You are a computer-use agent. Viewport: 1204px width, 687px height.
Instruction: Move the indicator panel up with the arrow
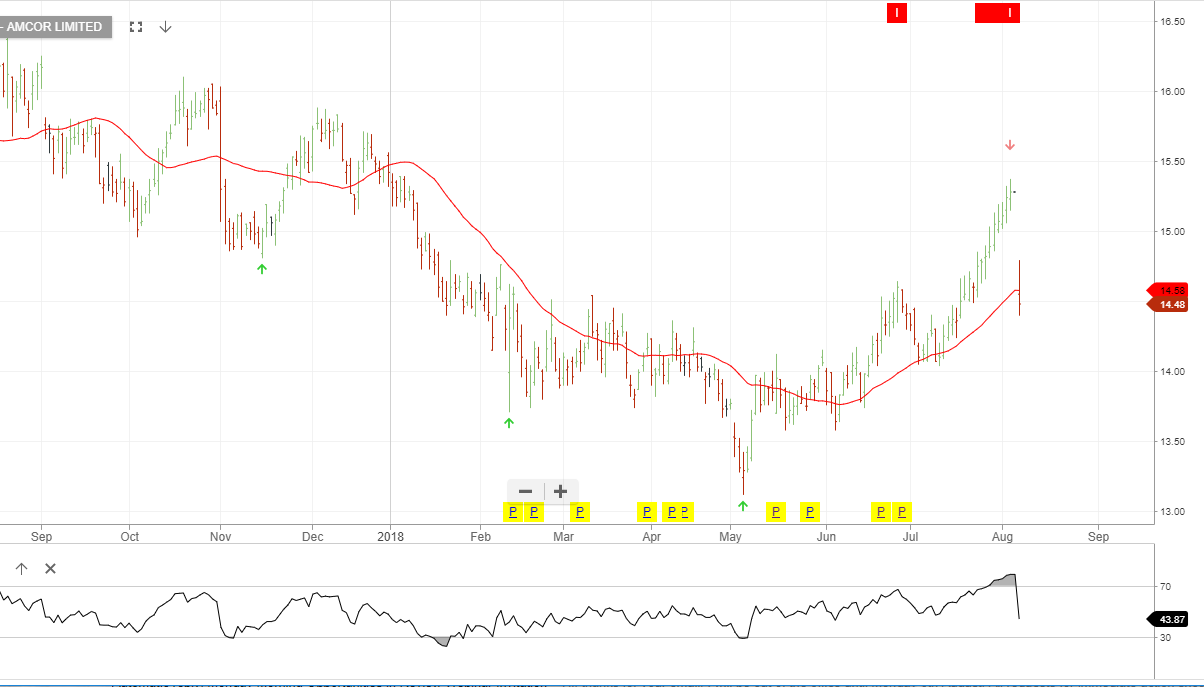click(21, 569)
